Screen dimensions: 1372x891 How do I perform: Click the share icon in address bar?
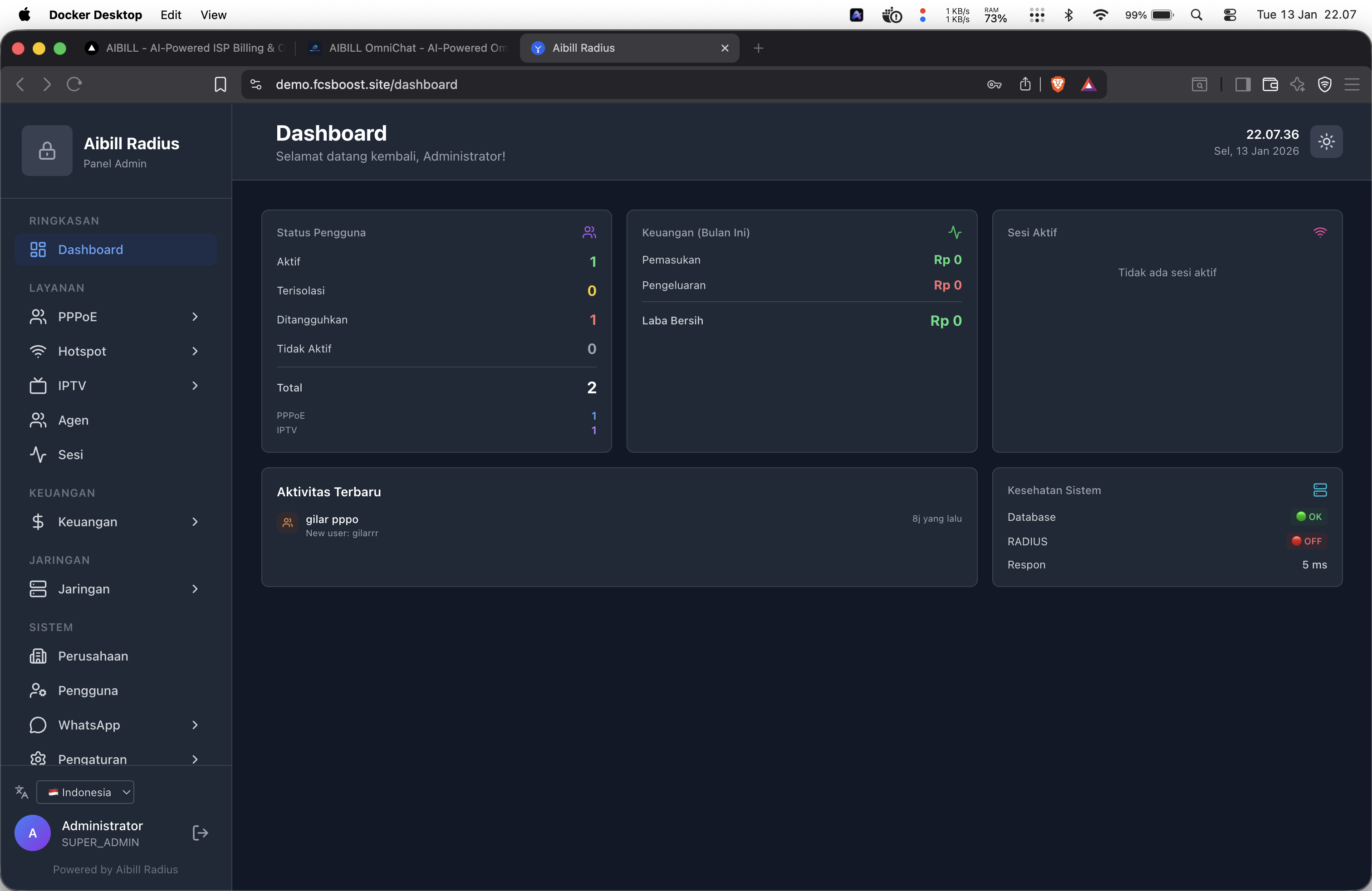tap(1025, 84)
